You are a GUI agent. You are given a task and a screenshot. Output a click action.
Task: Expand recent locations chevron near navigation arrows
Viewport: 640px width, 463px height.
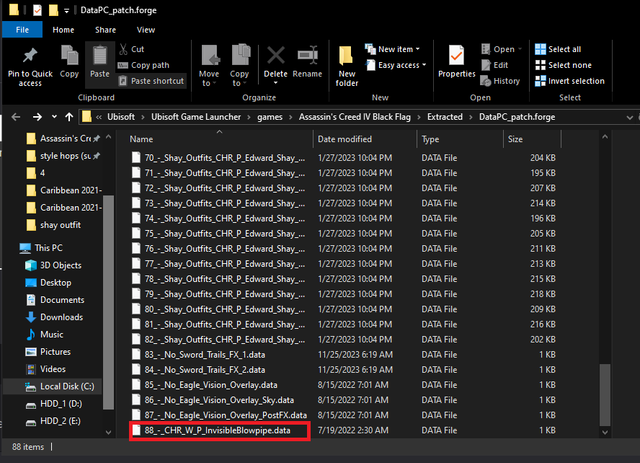click(54, 117)
